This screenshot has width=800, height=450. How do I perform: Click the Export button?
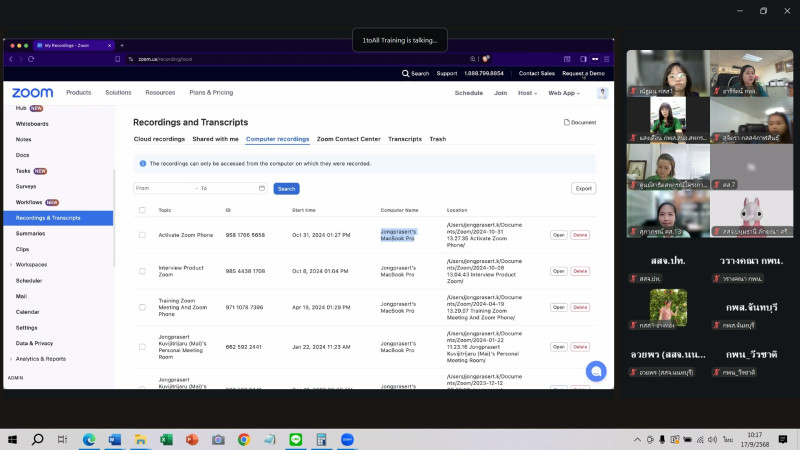tap(584, 188)
